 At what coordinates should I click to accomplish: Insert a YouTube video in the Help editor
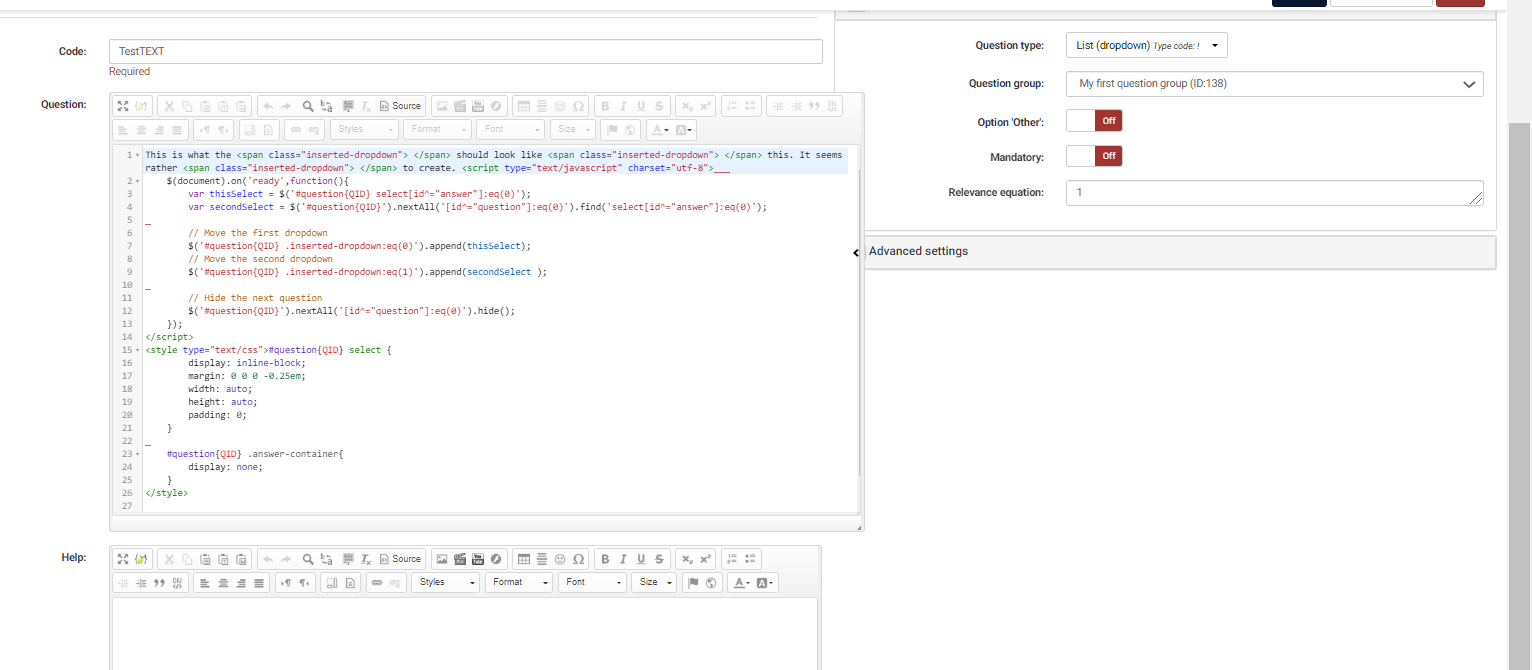(x=478, y=558)
